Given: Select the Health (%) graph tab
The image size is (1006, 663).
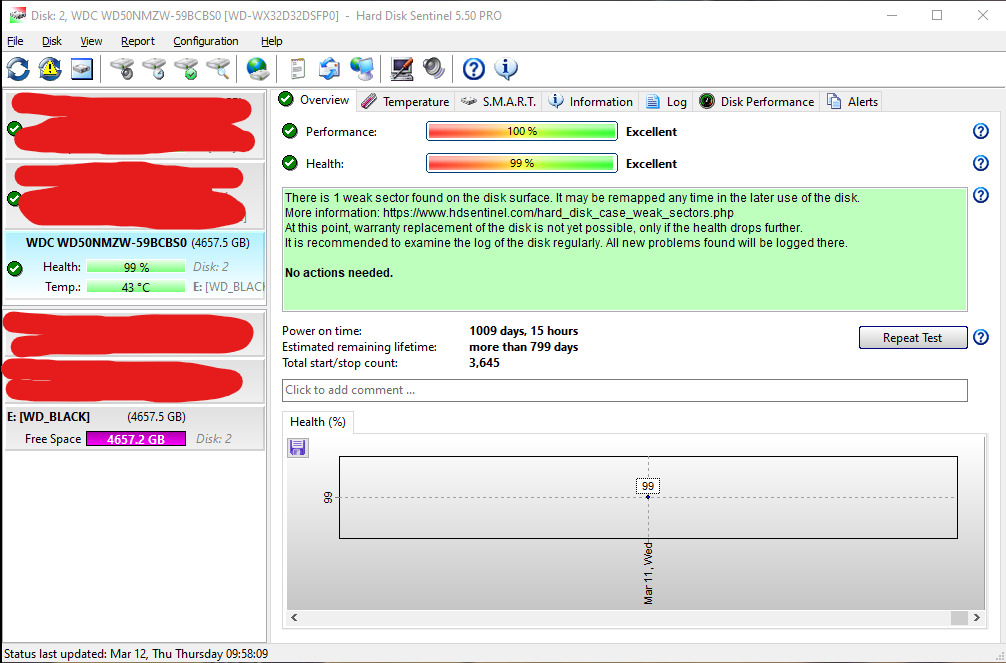Looking at the screenshot, I should 318,422.
